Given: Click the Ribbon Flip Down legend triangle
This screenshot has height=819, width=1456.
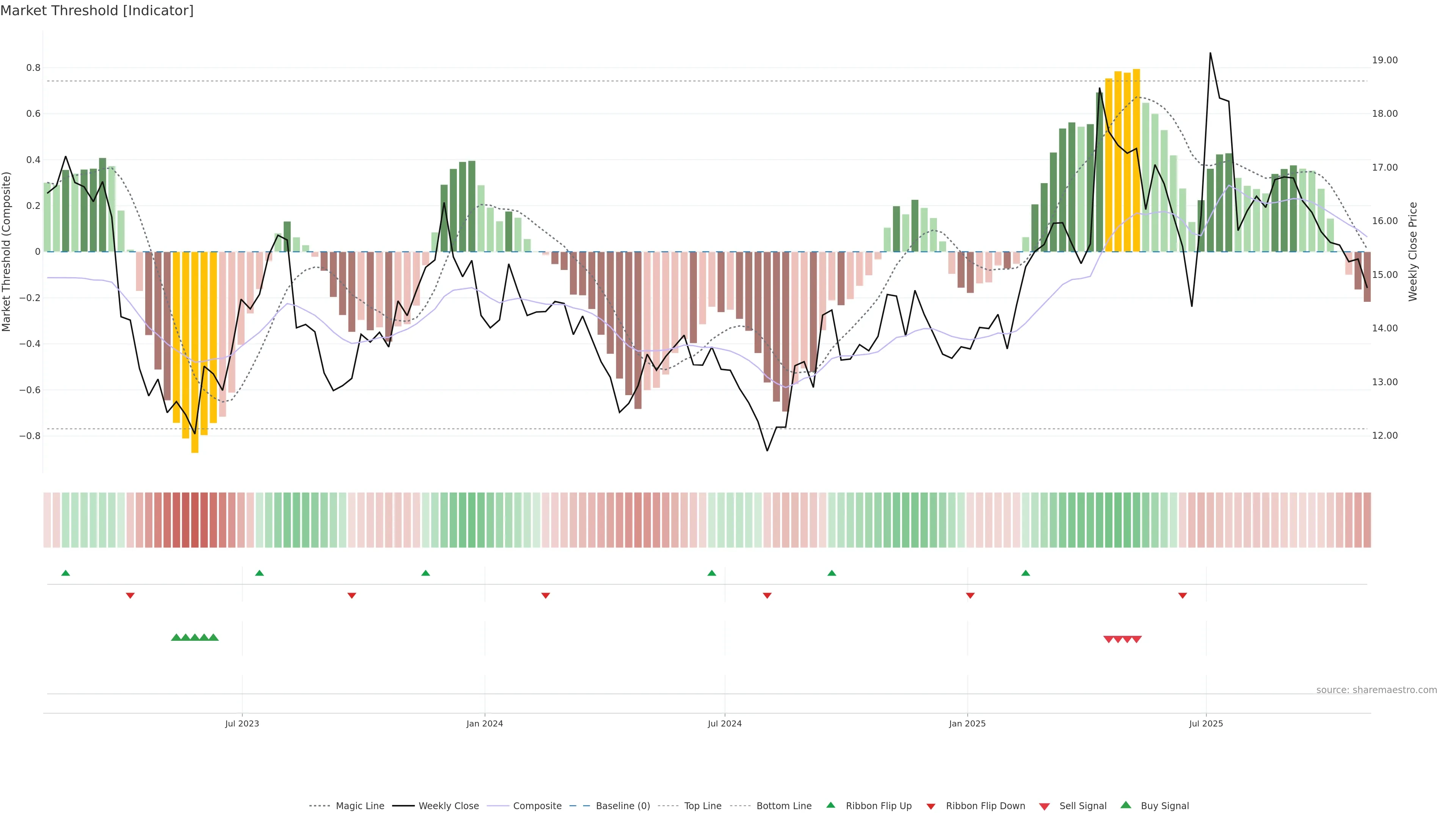Looking at the screenshot, I should [x=931, y=806].
